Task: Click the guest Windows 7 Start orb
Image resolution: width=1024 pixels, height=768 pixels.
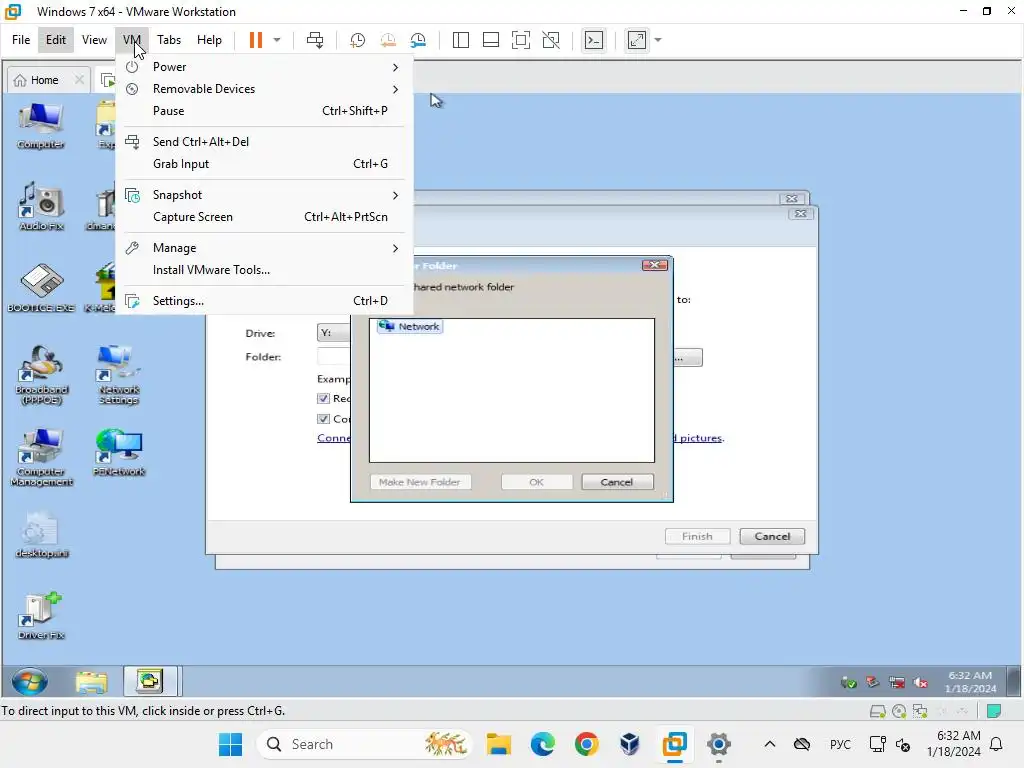Action: pyautogui.click(x=29, y=682)
